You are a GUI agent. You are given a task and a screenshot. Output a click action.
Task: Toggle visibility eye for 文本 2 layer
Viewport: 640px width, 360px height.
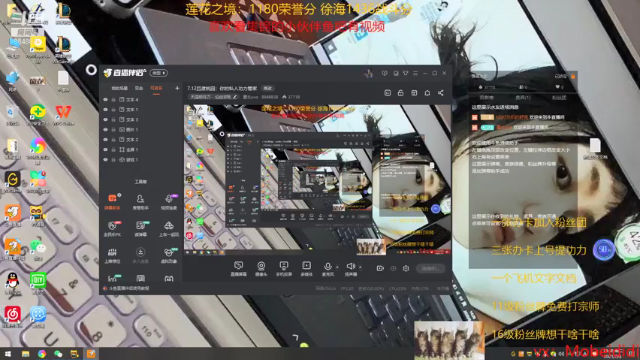pyautogui.click(x=105, y=140)
